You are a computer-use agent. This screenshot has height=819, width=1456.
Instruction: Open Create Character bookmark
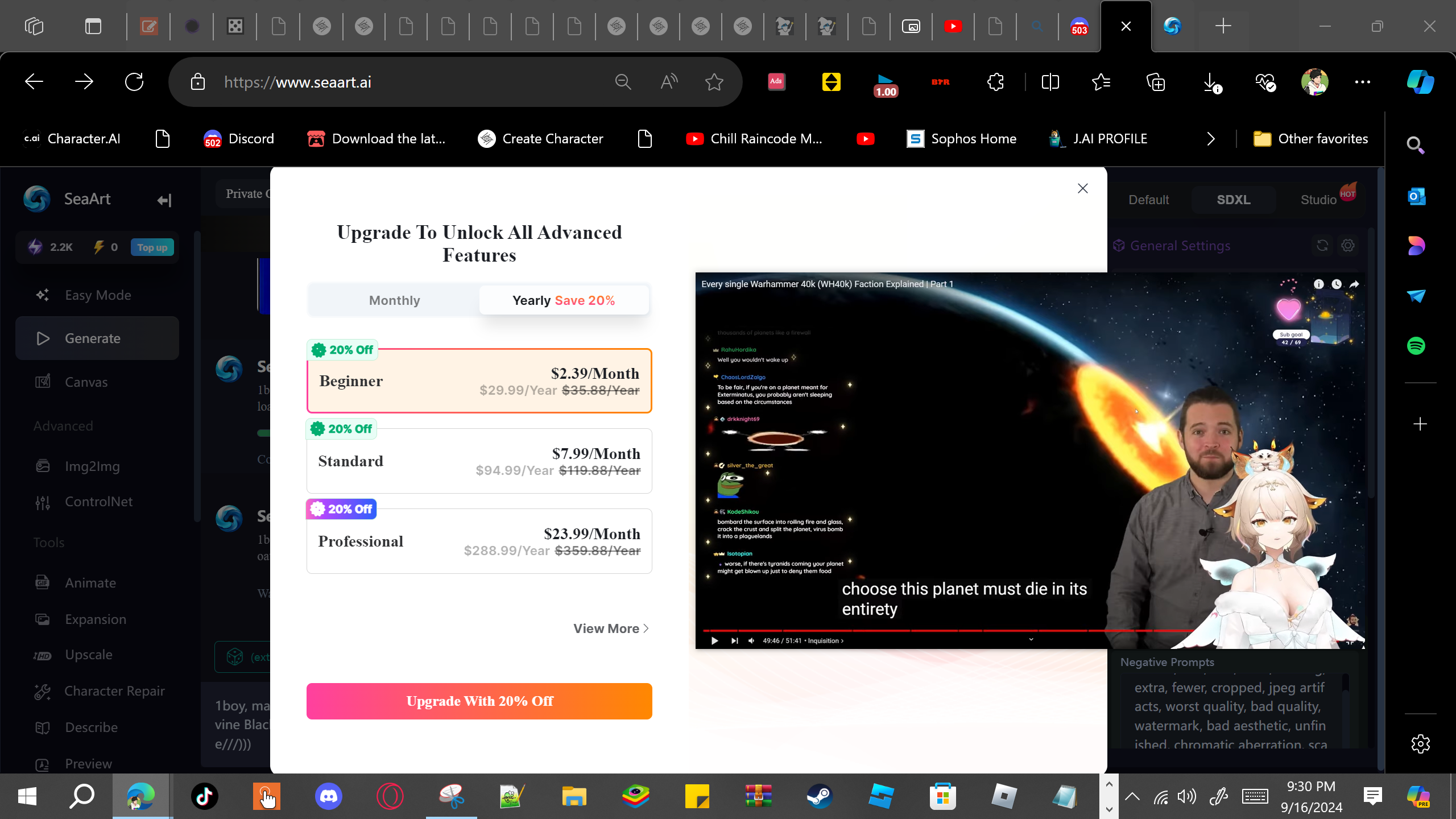540,139
